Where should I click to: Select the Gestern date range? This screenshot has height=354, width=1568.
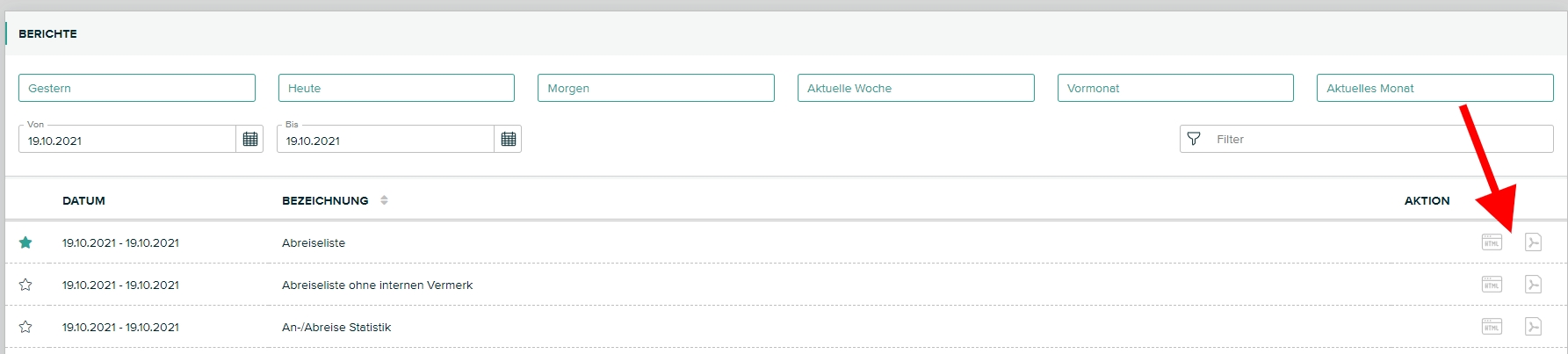pyautogui.click(x=137, y=88)
